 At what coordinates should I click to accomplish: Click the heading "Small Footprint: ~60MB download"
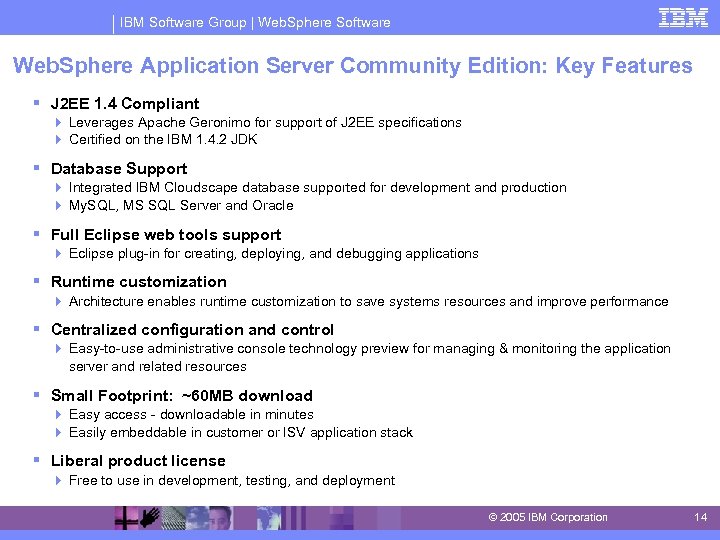(x=182, y=395)
